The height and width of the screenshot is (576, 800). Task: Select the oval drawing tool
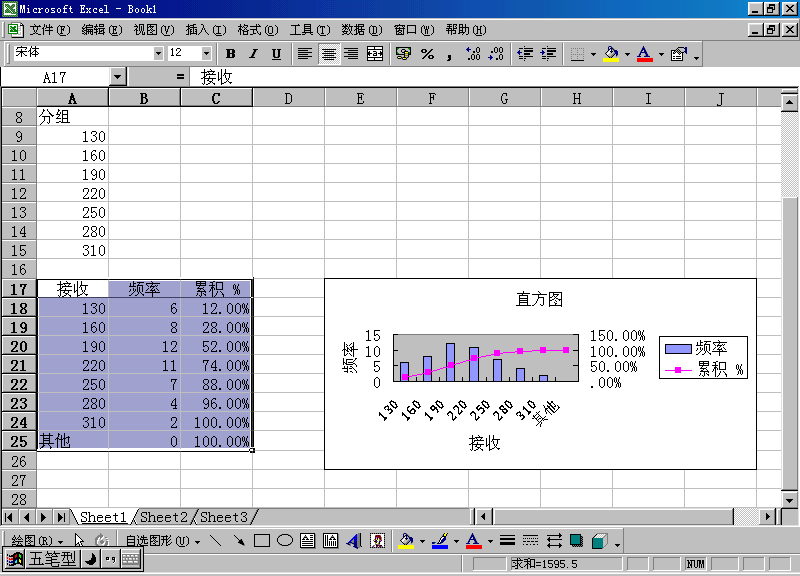click(284, 541)
